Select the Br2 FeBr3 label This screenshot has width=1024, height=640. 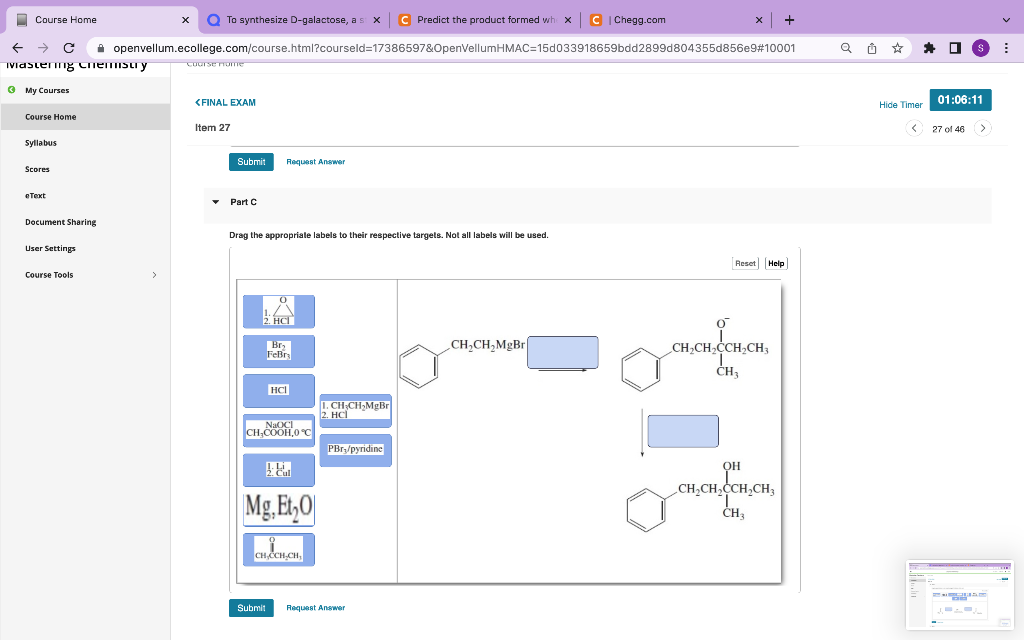pos(279,351)
